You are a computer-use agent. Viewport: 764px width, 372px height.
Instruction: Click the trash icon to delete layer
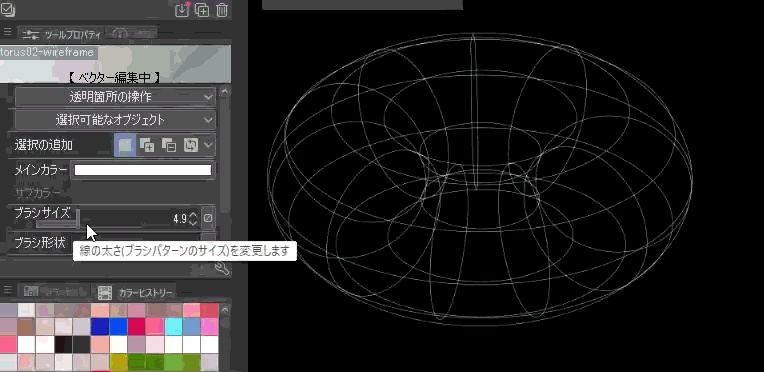(222, 10)
